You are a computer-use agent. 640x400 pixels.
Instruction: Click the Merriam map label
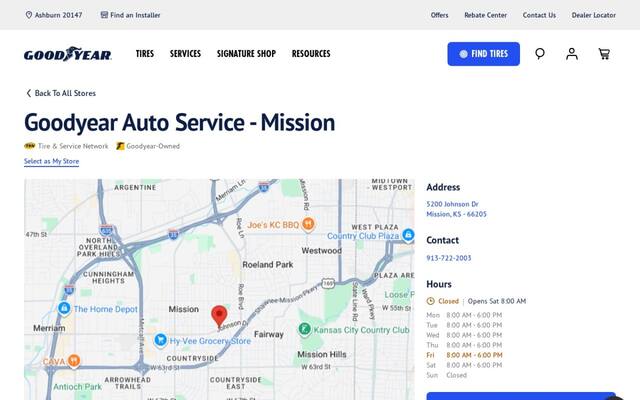(49, 328)
